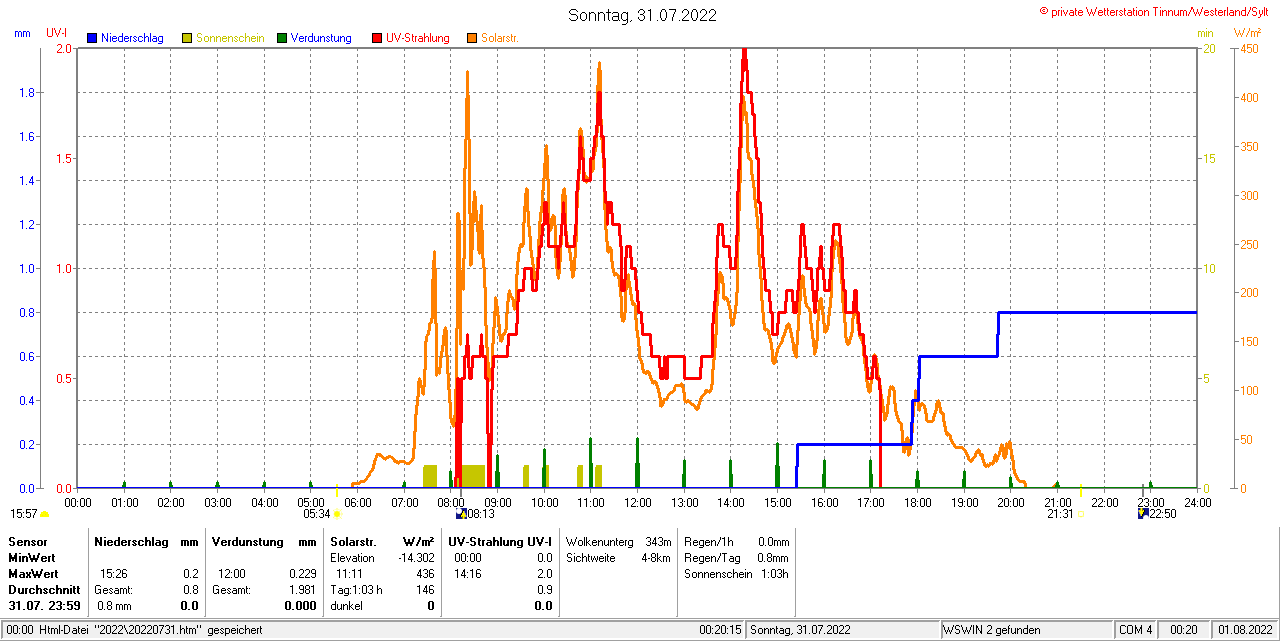This screenshot has height=641, width=1280.
Task: Select the Solarstr. legend label
Action: (499, 38)
